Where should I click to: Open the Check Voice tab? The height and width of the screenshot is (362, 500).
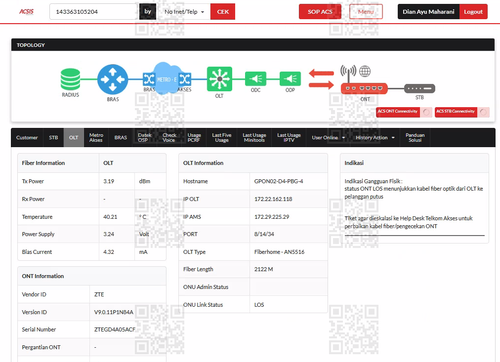(x=169, y=138)
